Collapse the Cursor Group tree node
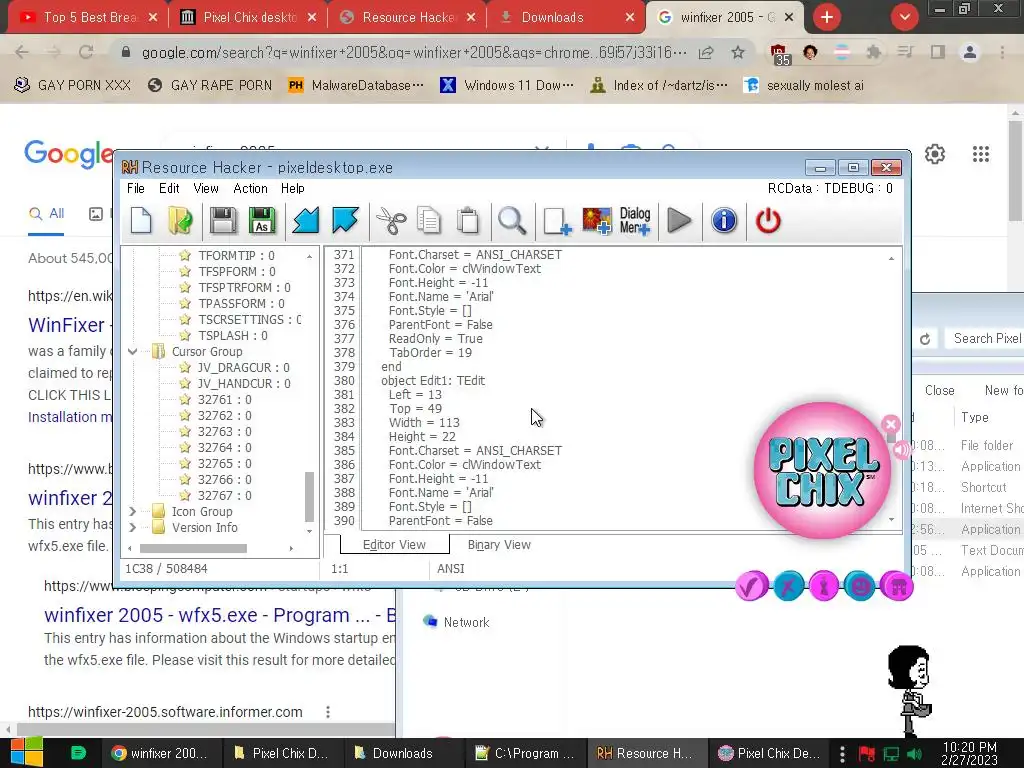The height and width of the screenshot is (768, 1024). pos(133,351)
